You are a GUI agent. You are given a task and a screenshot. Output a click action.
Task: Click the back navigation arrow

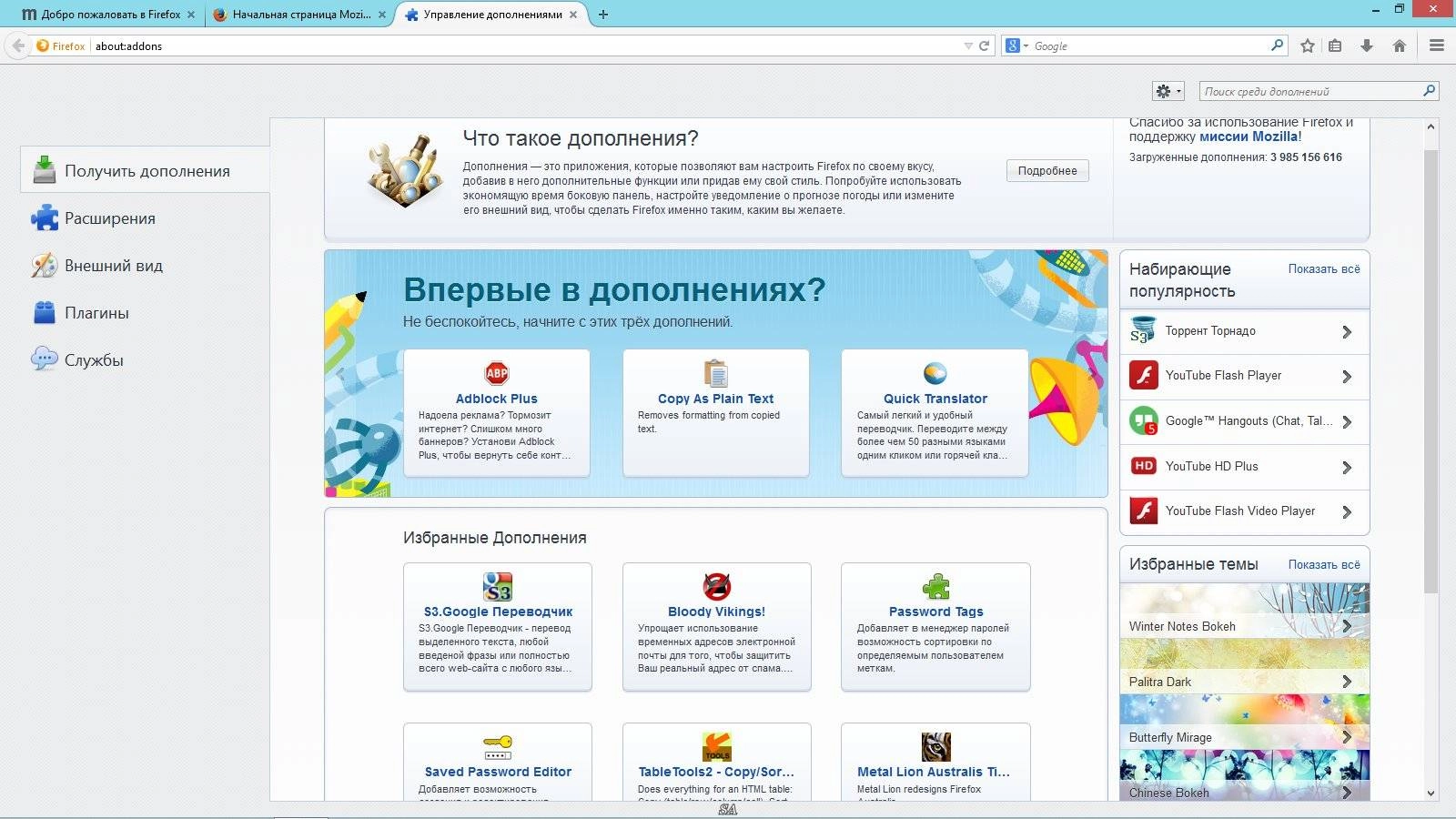[x=18, y=45]
